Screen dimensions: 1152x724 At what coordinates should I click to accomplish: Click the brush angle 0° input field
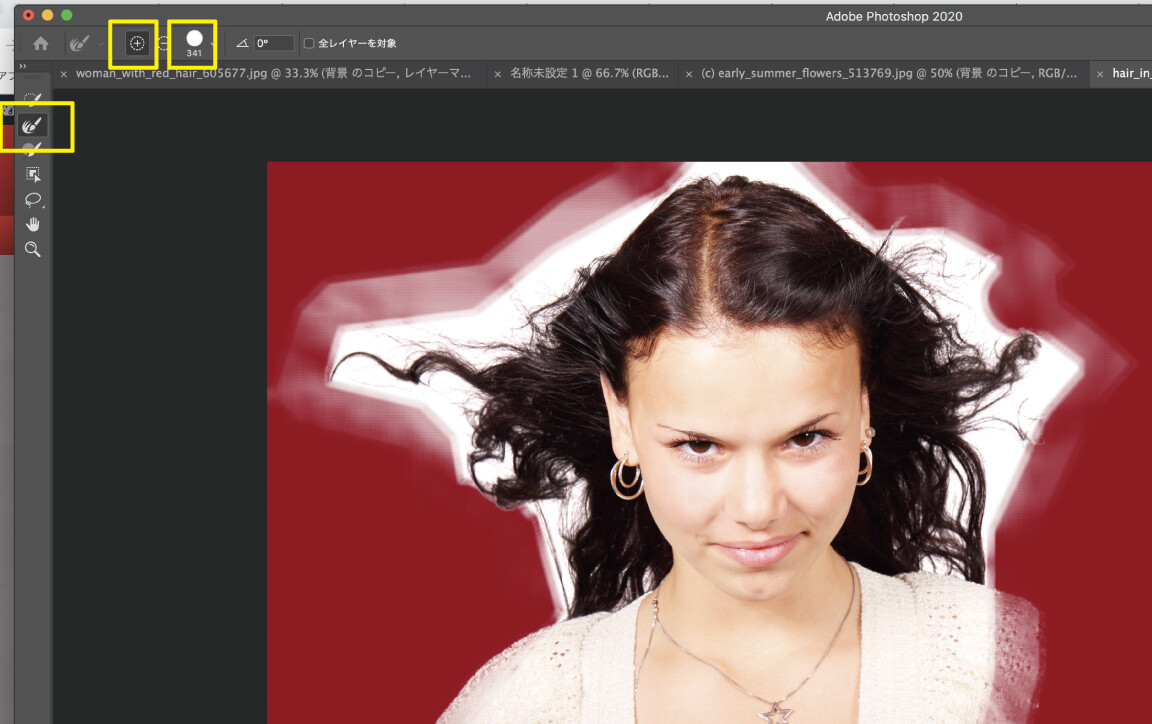pyautogui.click(x=273, y=43)
